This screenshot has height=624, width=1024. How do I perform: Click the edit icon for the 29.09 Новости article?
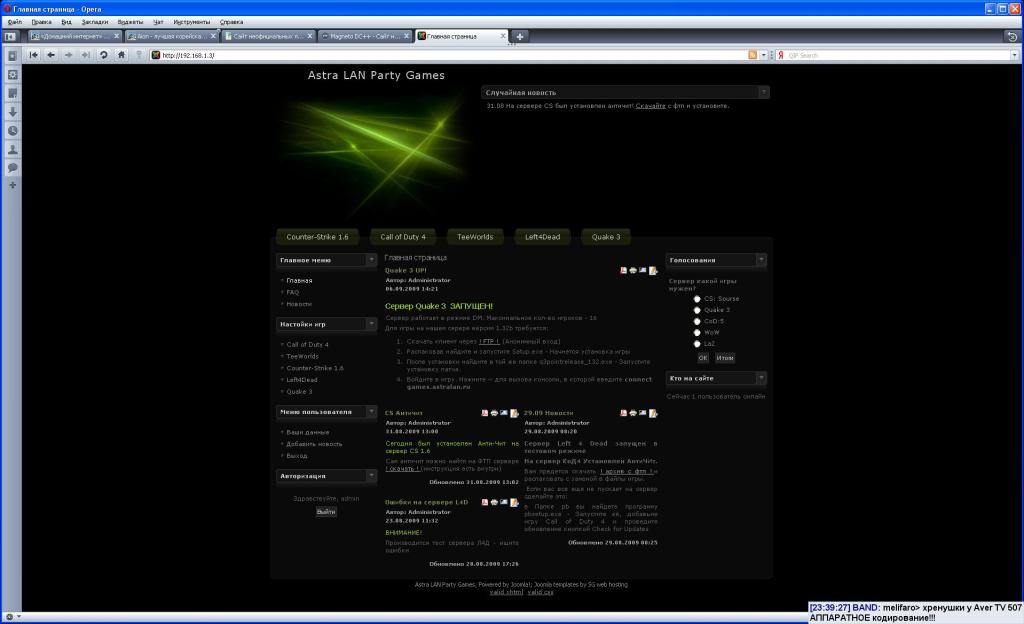click(x=652, y=413)
